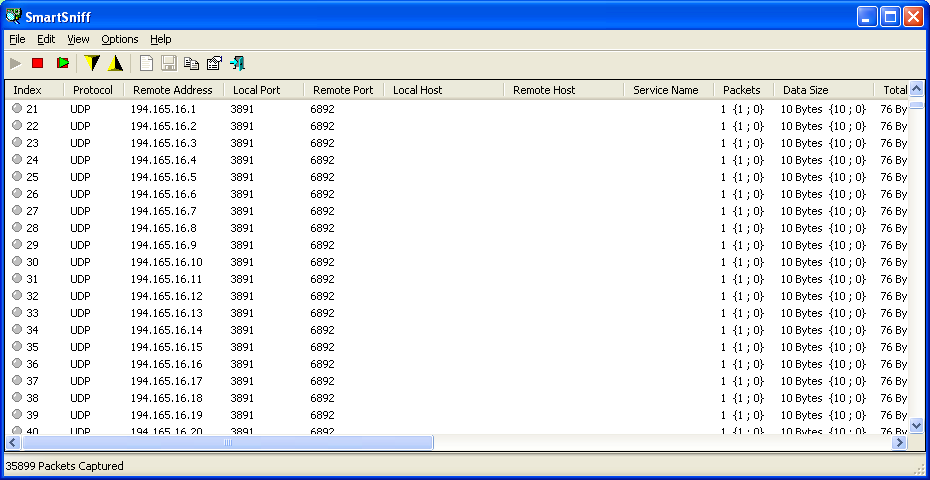The height and width of the screenshot is (480, 930).
Task: Sort by the Packets column header
Action: tap(744, 90)
